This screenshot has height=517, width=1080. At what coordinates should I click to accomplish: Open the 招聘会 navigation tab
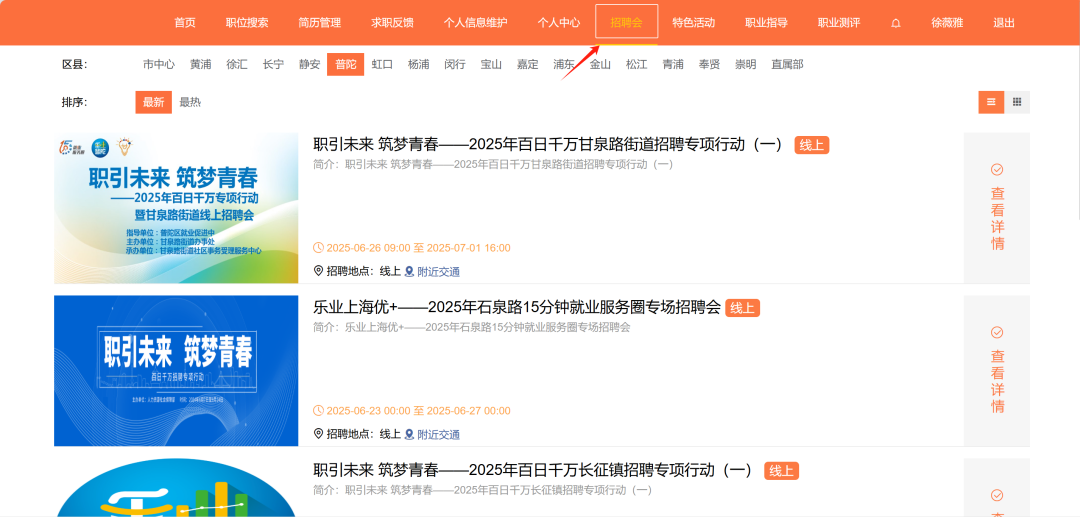click(626, 23)
